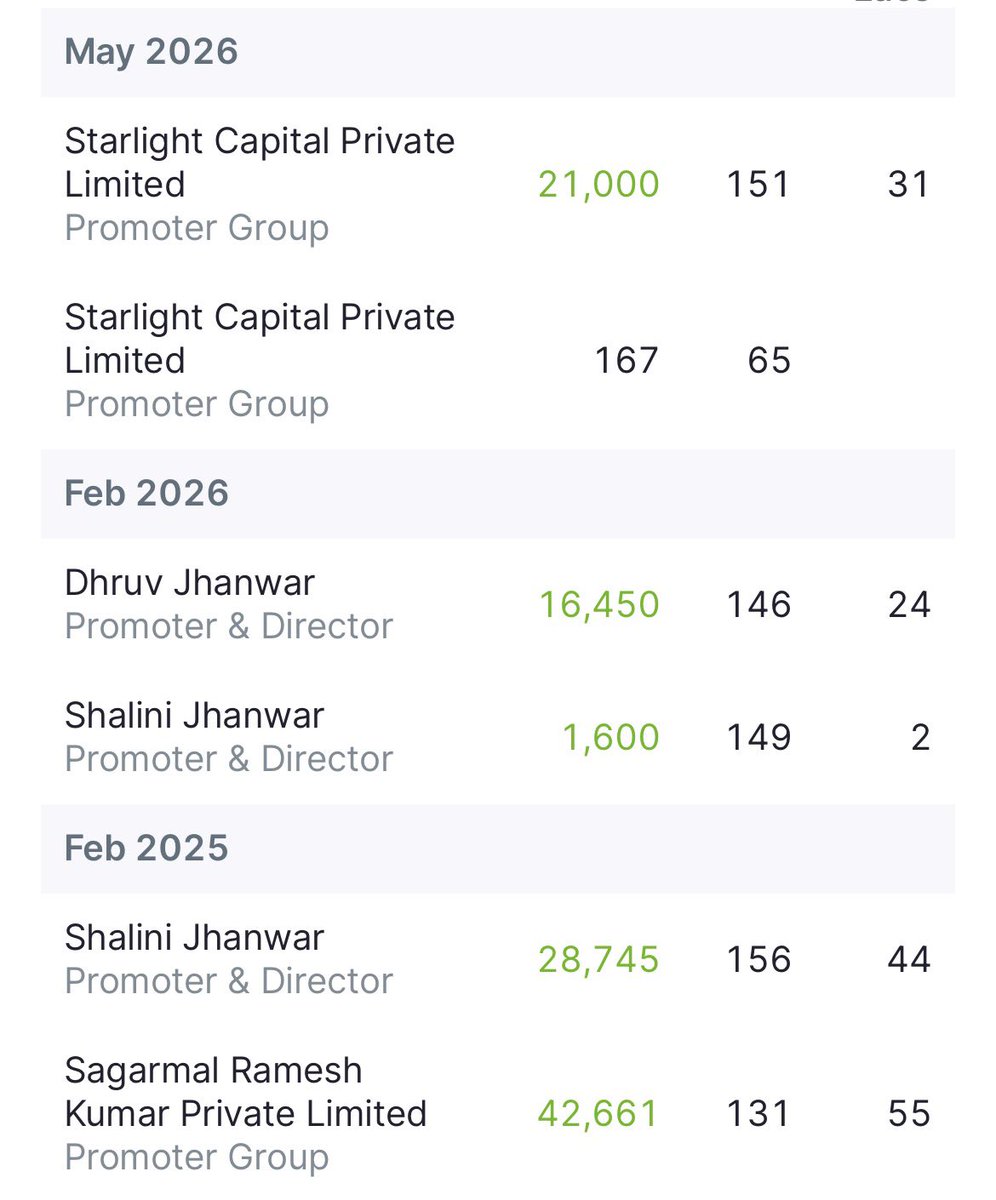Open the Shalini Jhanwar entry with 28,745
This screenshot has height=1200, width=996.
click(498, 959)
